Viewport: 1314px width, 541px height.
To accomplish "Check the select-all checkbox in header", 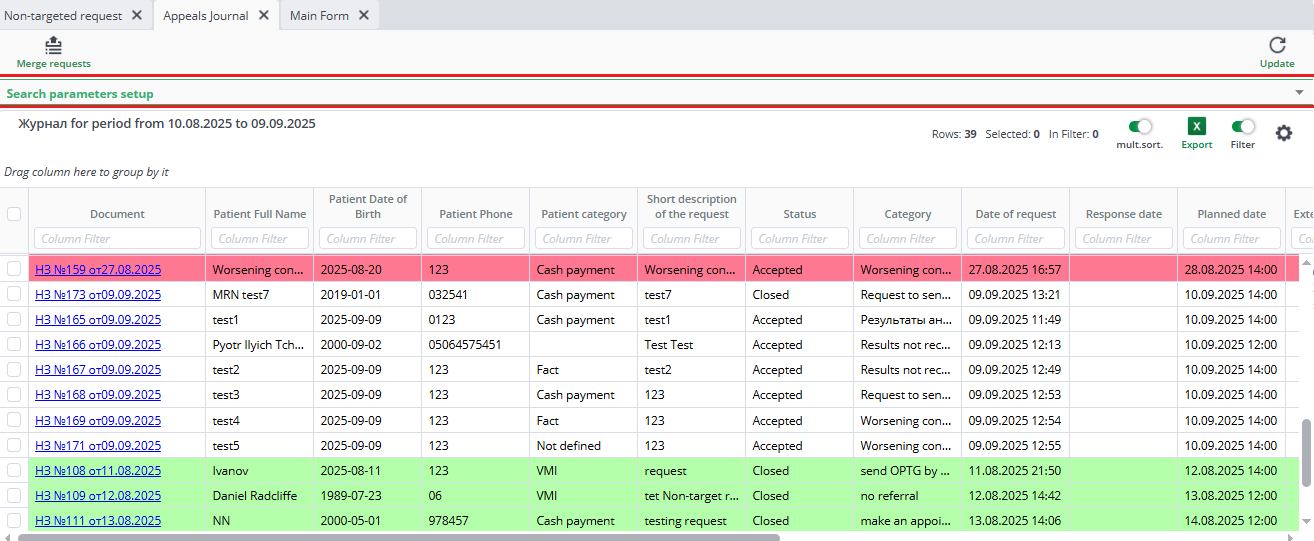I will (x=14, y=214).
